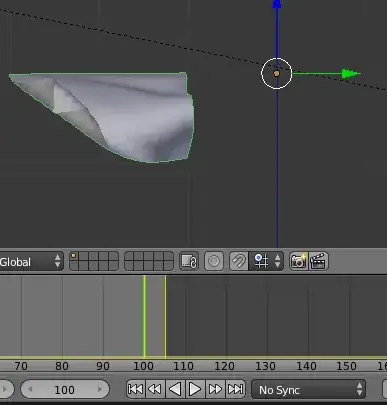The height and width of the screenshot is (405, 387).
Task: Click frame 120 on the timeline ruler
Action: click(x=224, y=366)
